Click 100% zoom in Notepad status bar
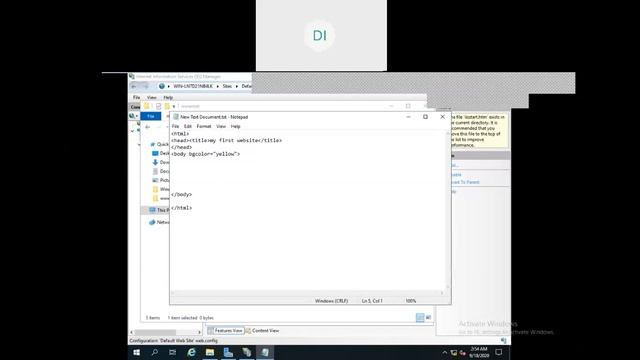640x360 pixels. [411, 301]
